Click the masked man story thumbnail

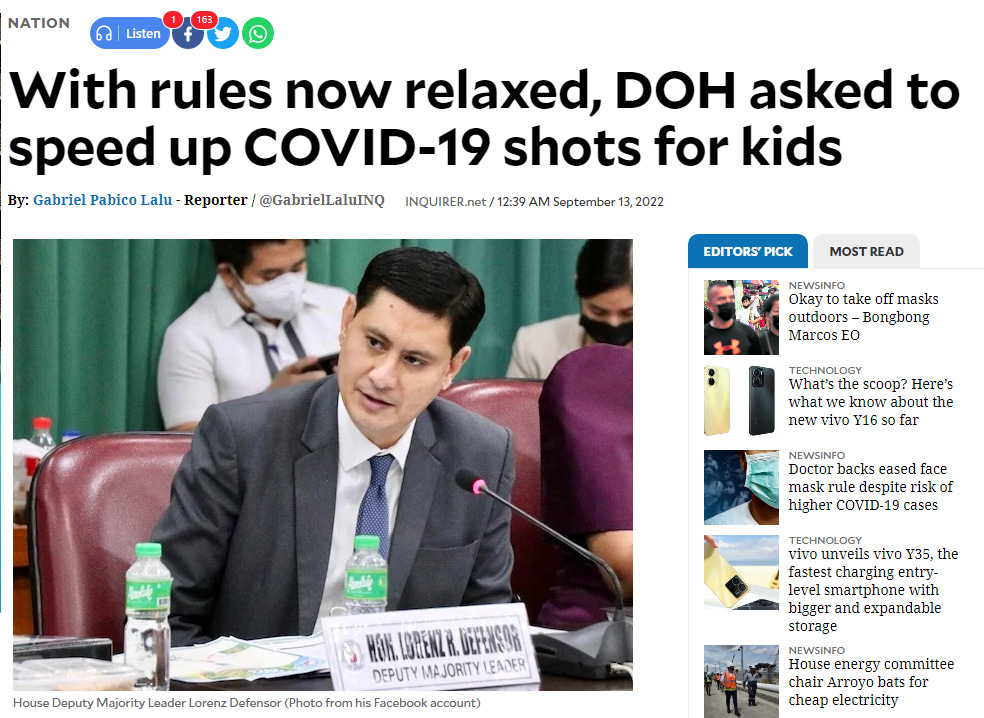741,318
